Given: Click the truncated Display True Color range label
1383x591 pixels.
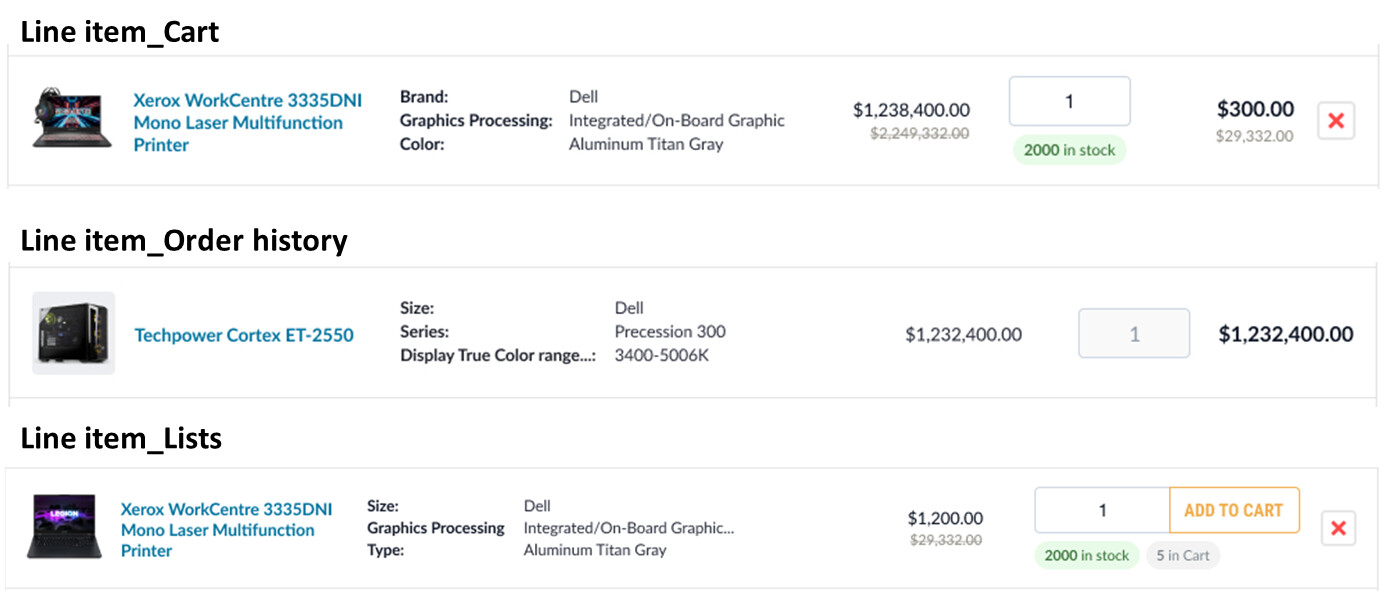Looking at the screenshot, I should click(498, 355).
